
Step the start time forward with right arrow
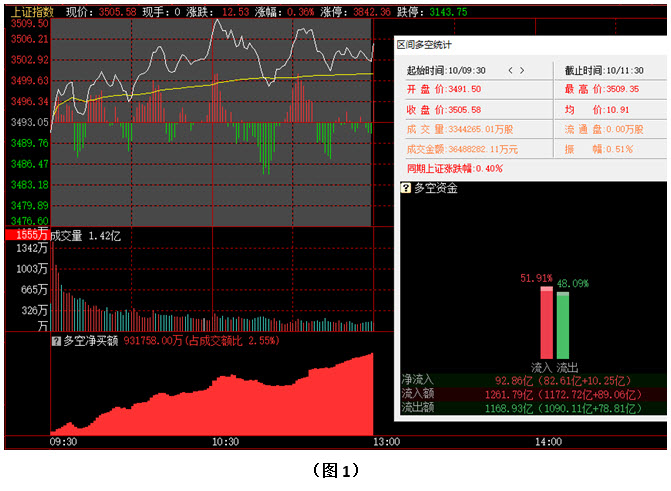pos(522,70)
